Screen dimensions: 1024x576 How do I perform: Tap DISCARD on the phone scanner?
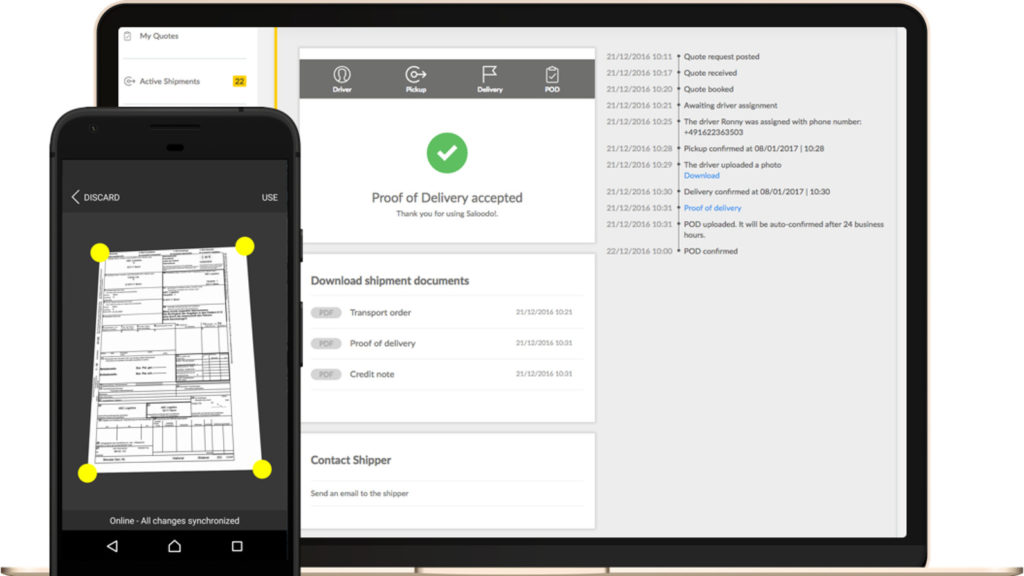[95, 197]
